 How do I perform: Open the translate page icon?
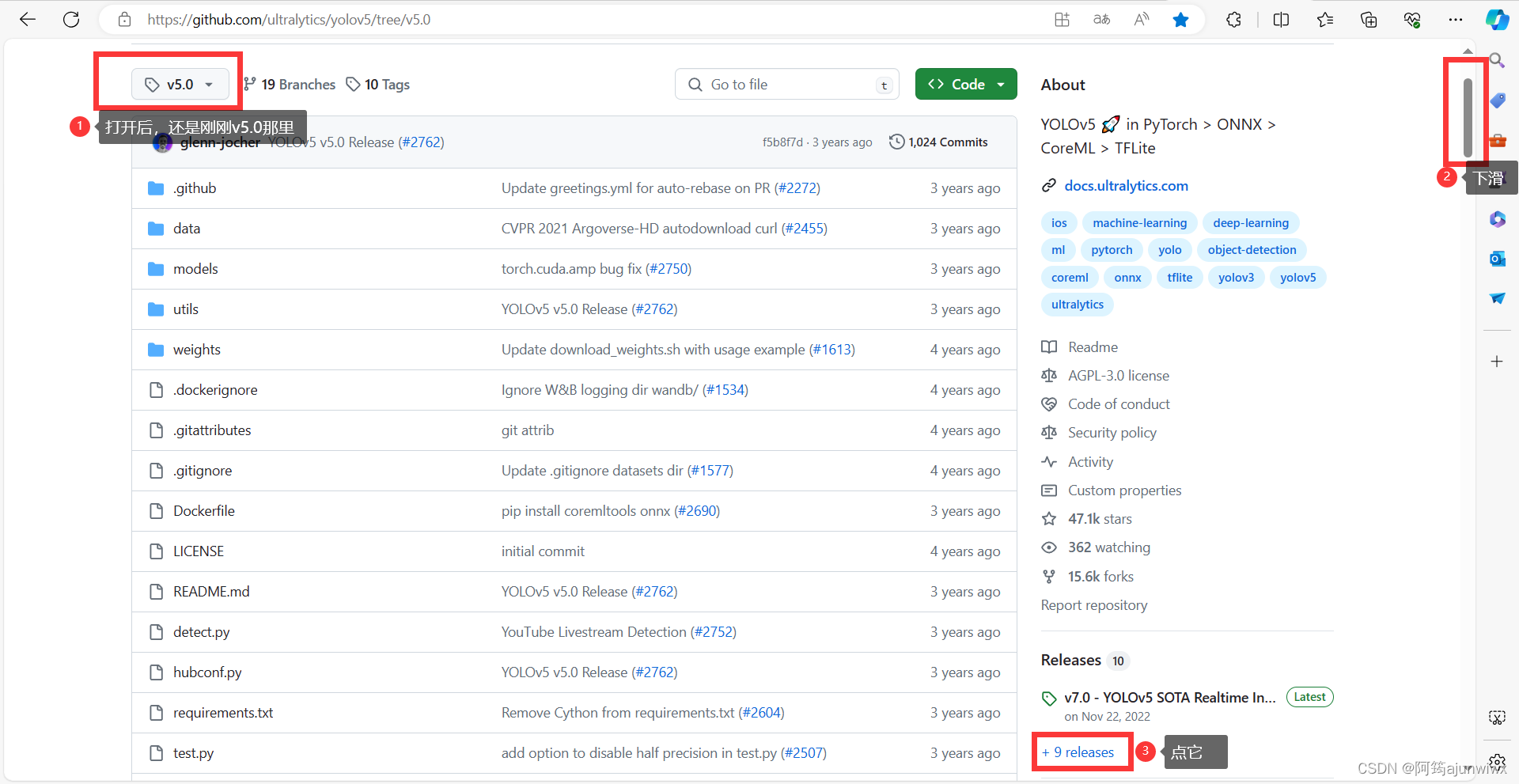click(1101, 20)
